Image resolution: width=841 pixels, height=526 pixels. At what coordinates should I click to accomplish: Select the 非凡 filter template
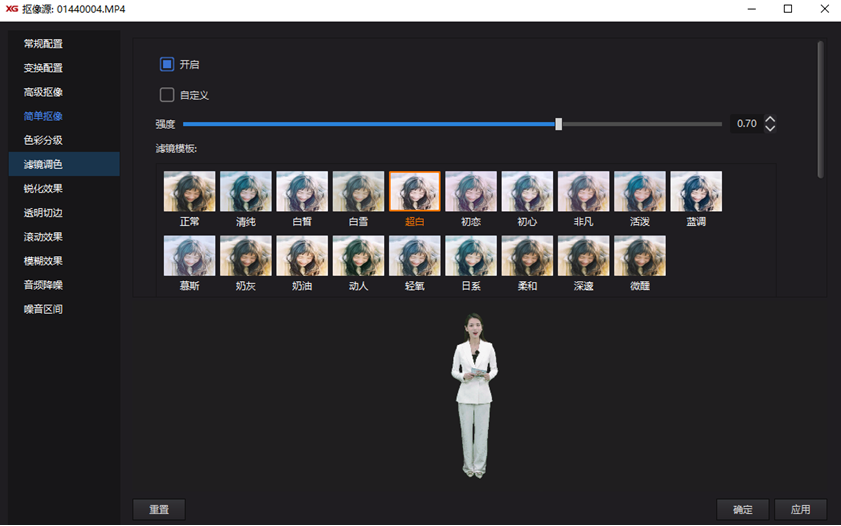[584, 191]
